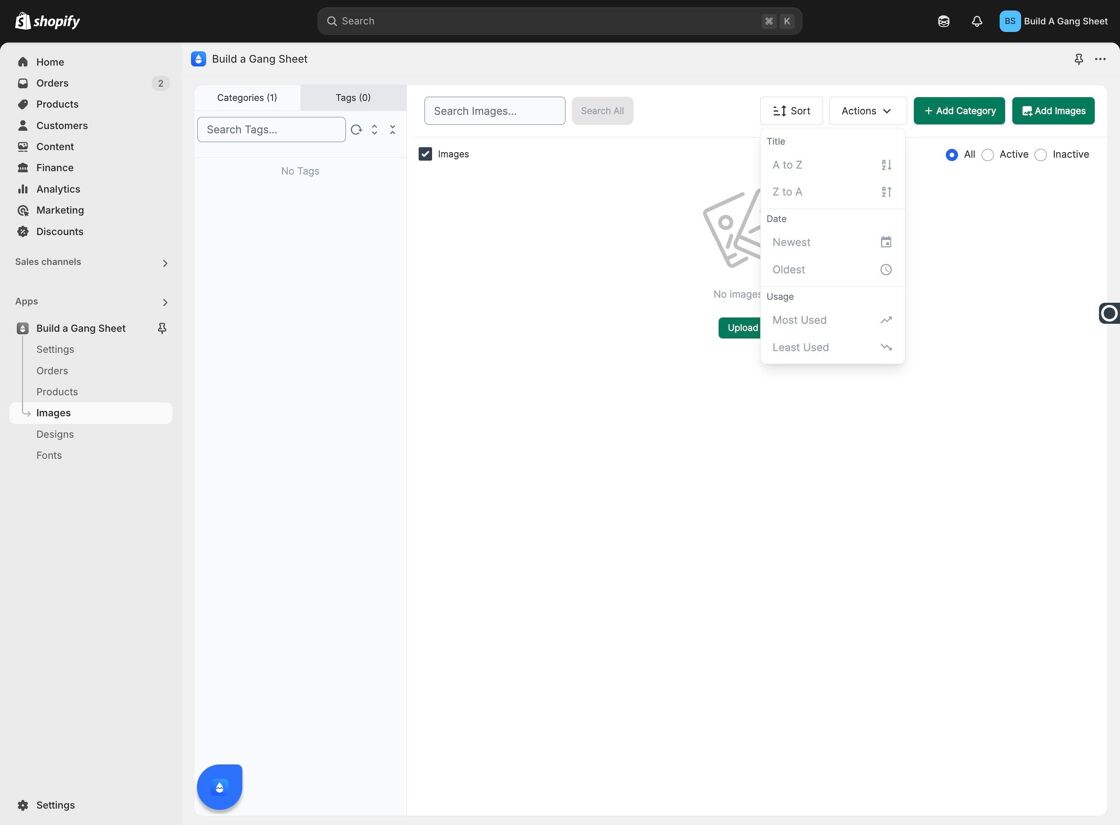Click the top Shopify search bar

tap(559, 21)
